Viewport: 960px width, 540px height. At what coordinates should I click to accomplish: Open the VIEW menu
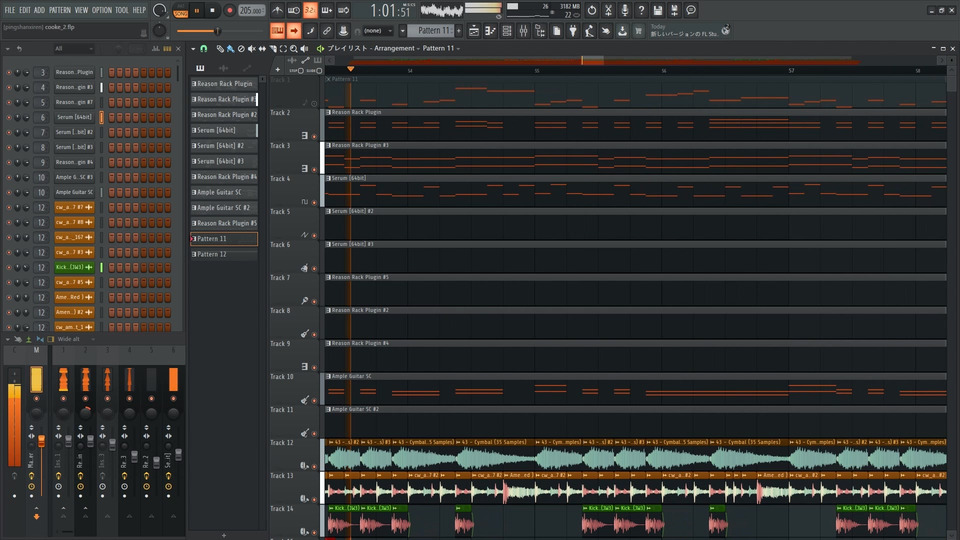click(81, 10)
